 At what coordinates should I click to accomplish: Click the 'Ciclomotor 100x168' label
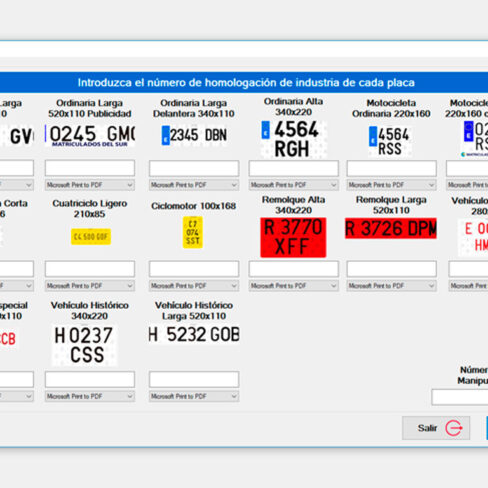[x=194, y=206]
